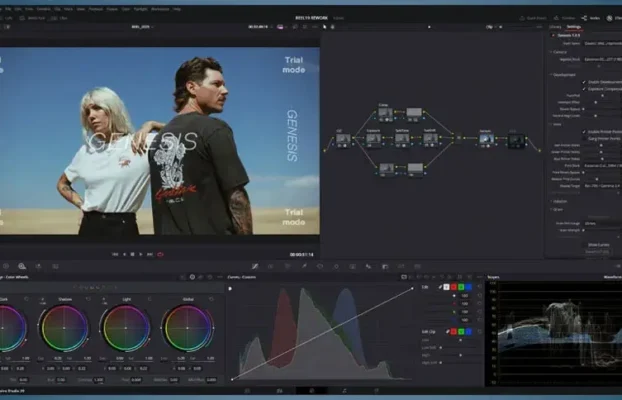This screenshot has width=622, height=400.
Task: Stop viewer playback
Action: 132,254
